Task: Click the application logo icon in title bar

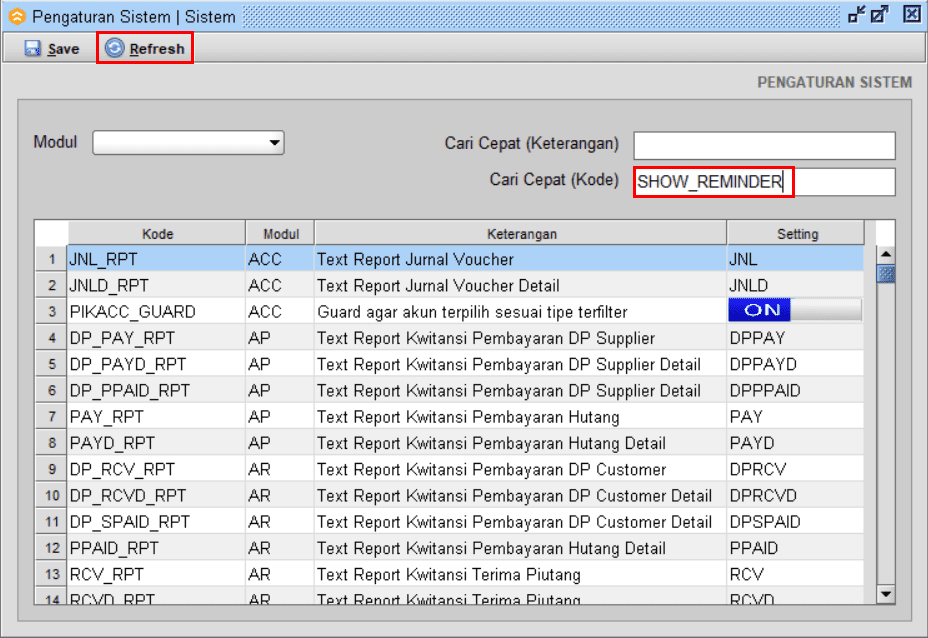Action: pyautogui.click(x=17, y=17)
